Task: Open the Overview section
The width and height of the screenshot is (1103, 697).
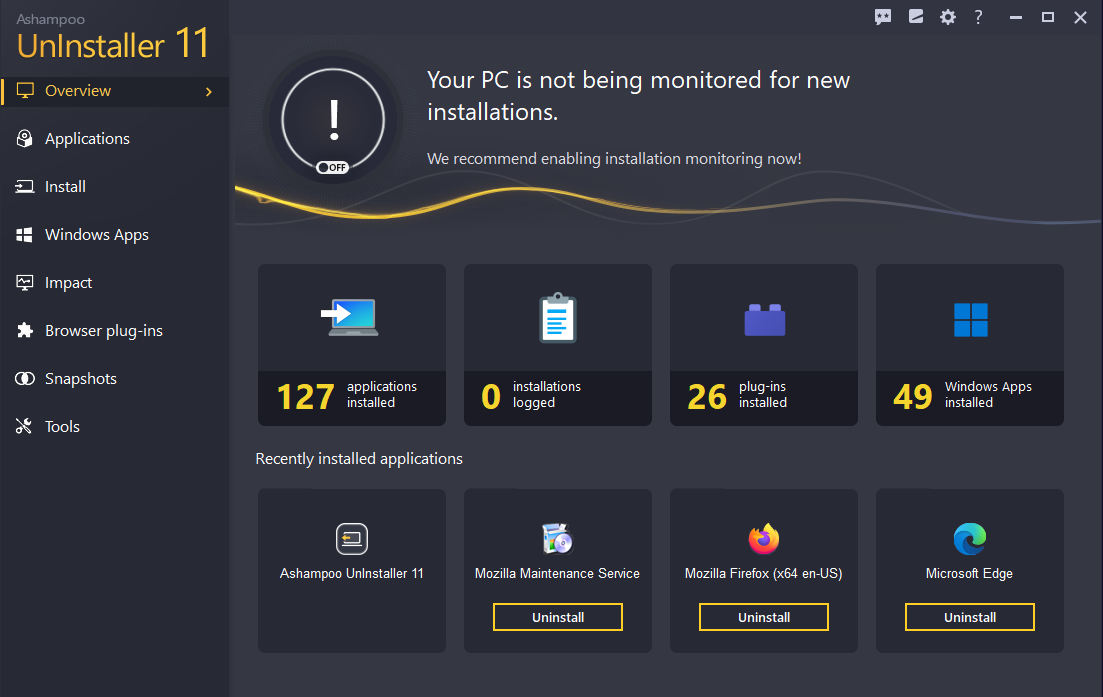Action: tap(115, 91)
